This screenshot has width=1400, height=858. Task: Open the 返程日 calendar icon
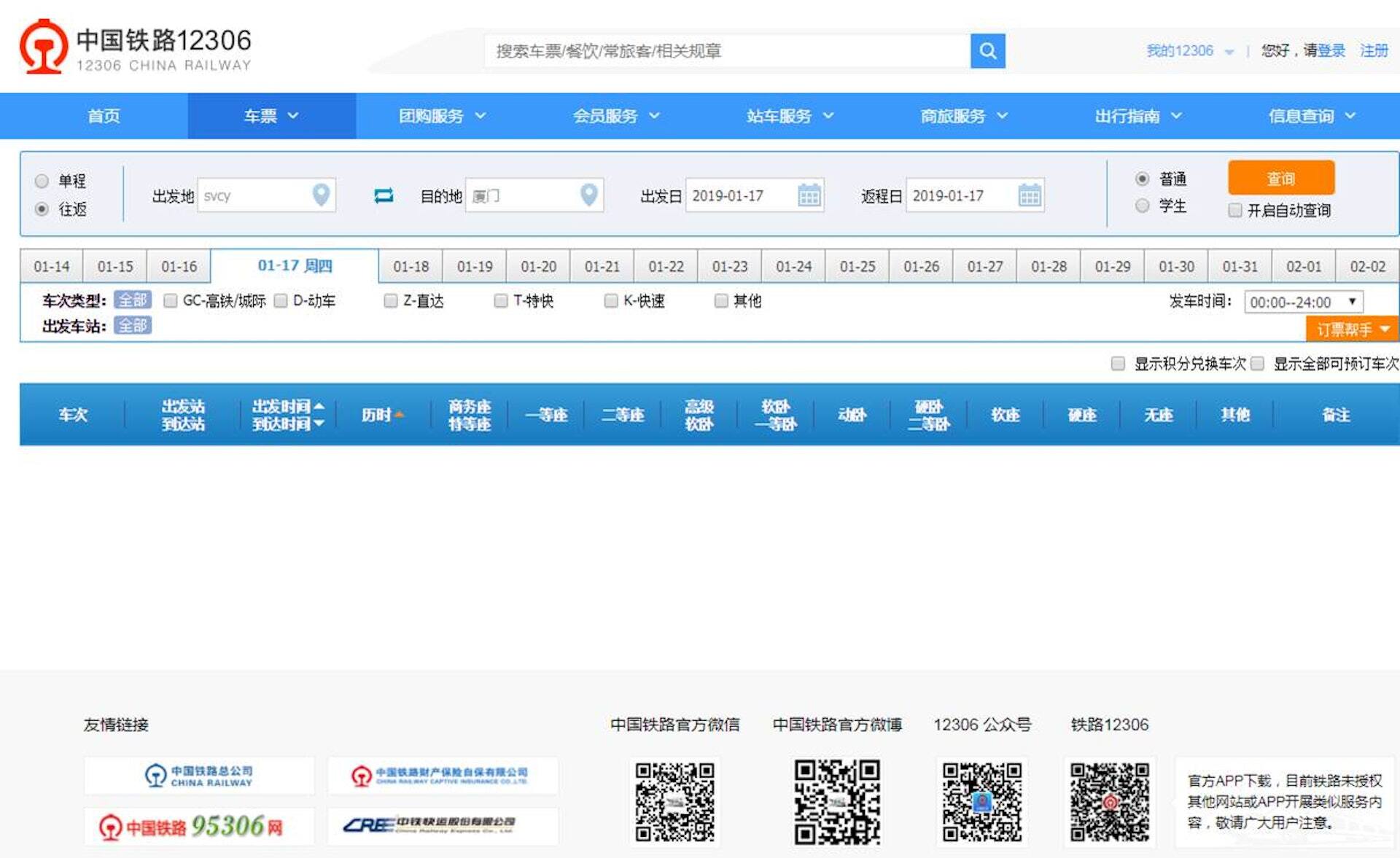1029,195
